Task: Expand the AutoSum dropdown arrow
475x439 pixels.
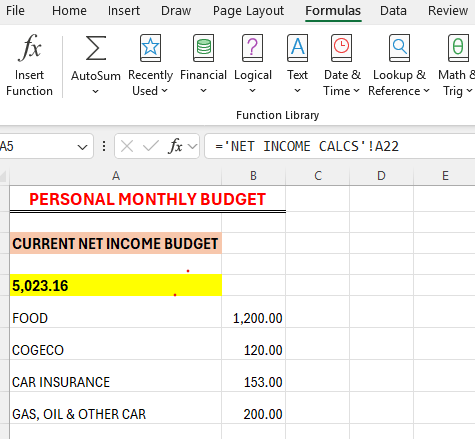Action: pos(96,91)
